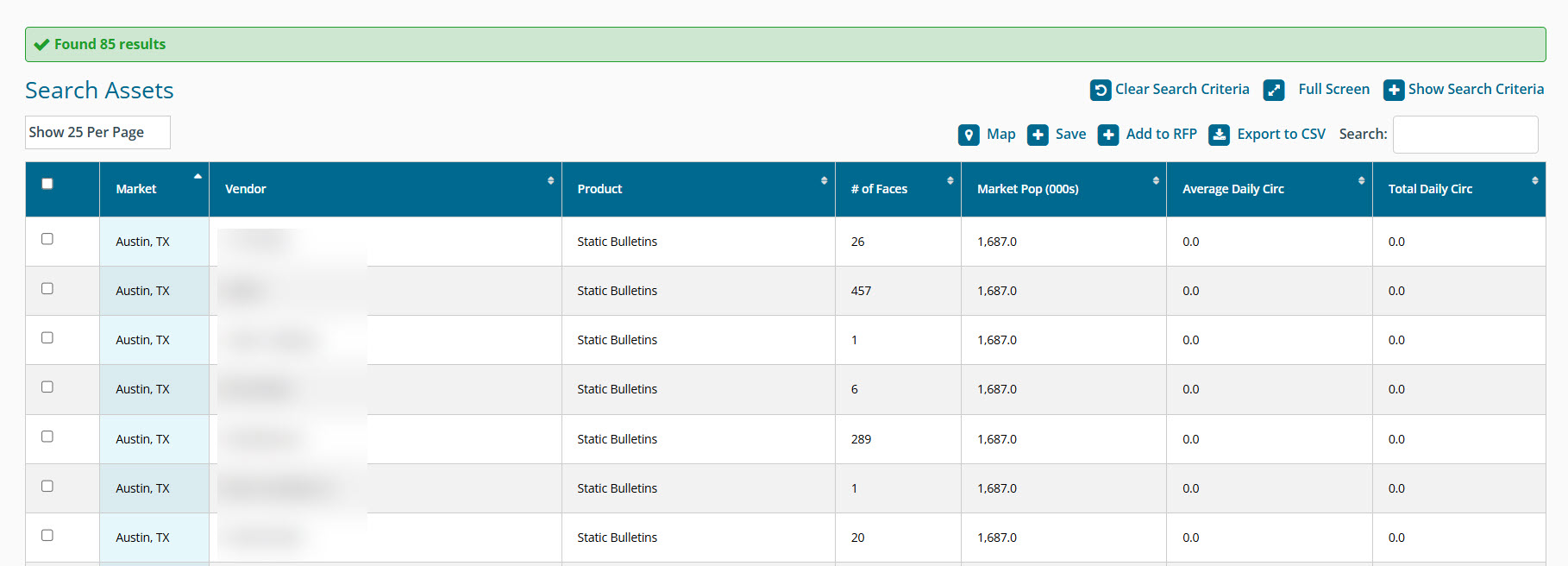The height and width of the screenshot is (566, 1568).
Task: Toggle the select-all checkbox in table header
Action: [x=47, y=184]
